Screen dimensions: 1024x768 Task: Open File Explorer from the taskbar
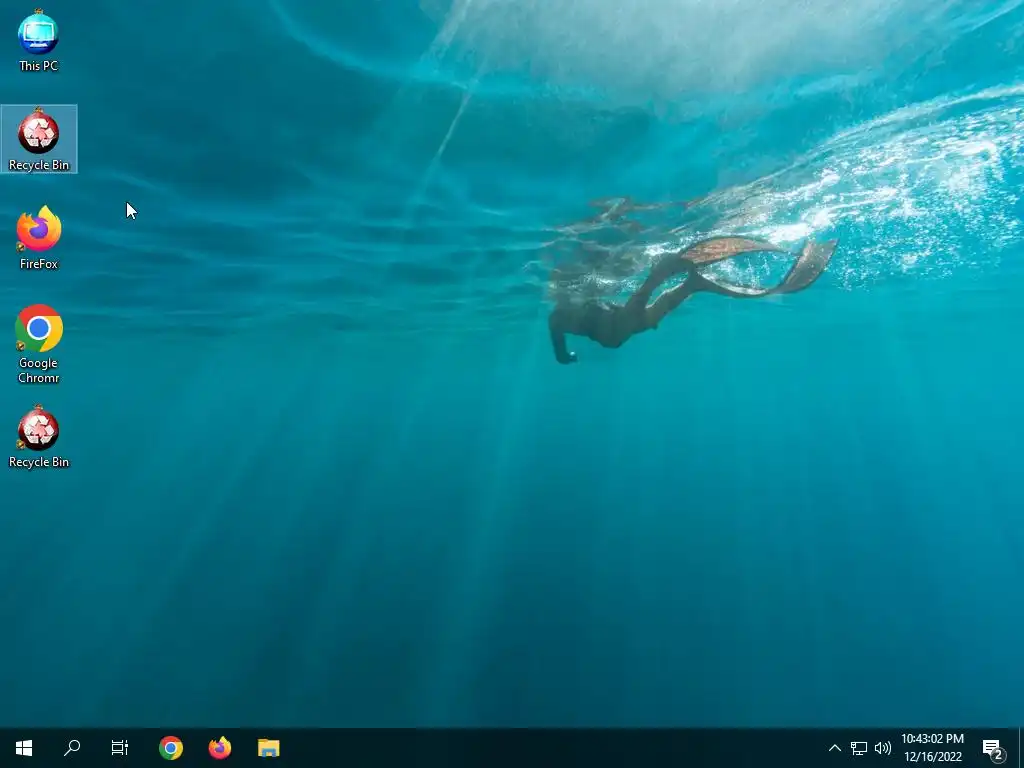pos(268,748)
